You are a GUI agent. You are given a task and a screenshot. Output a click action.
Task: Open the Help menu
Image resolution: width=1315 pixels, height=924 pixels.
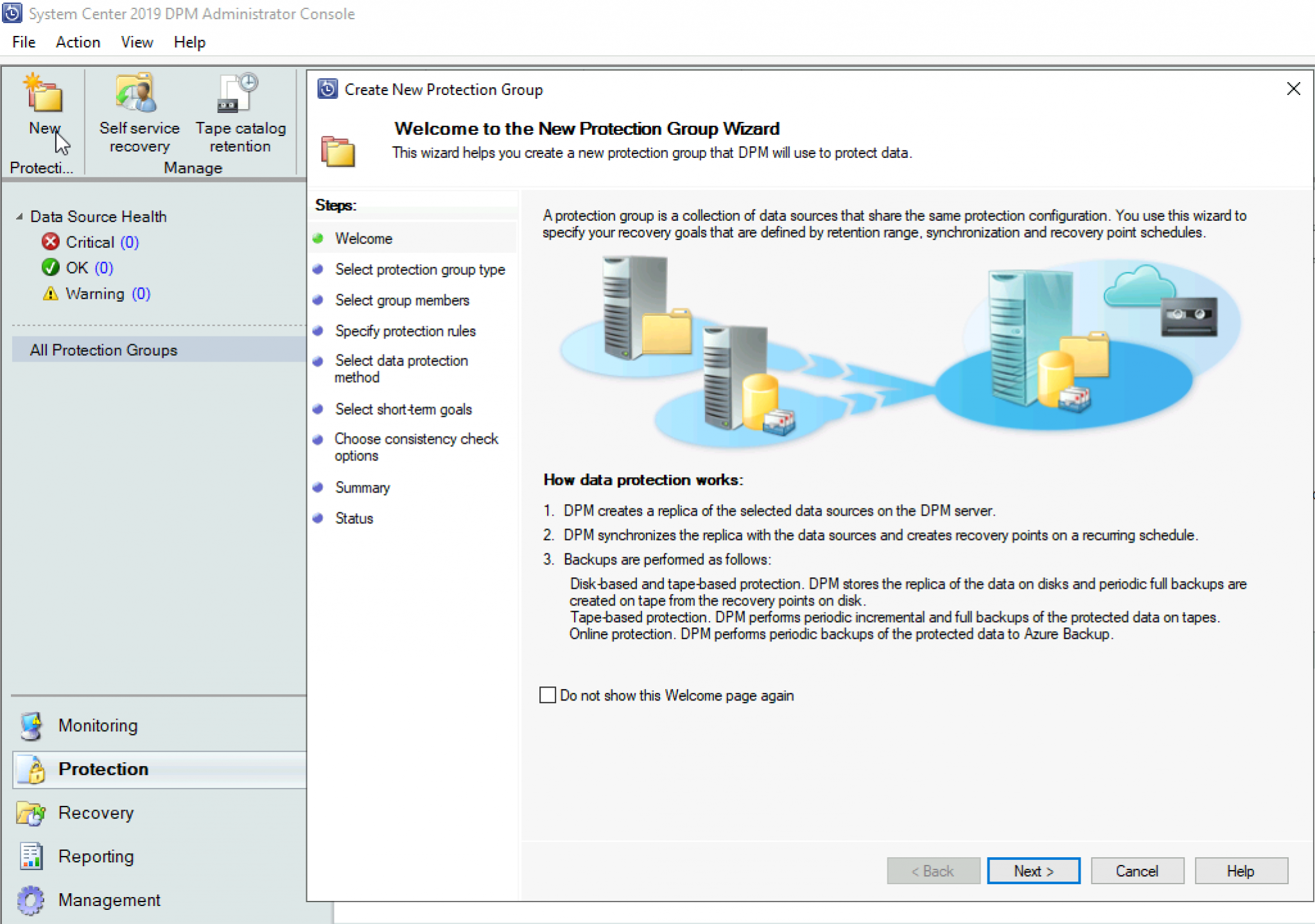[x=189, y=42]
